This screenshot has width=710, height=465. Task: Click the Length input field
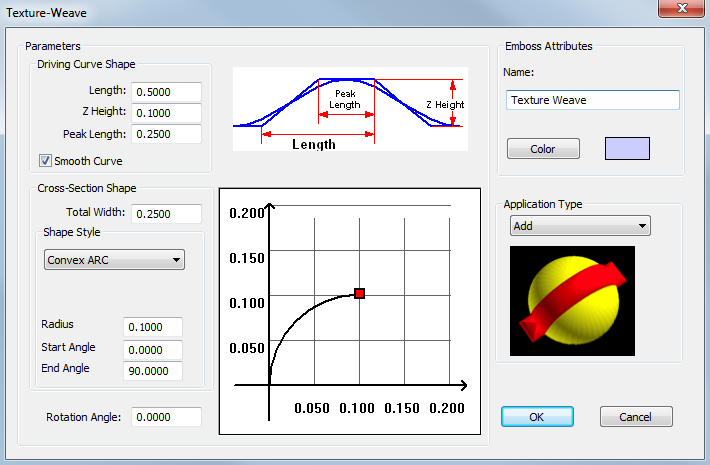(x=167, y=92)
